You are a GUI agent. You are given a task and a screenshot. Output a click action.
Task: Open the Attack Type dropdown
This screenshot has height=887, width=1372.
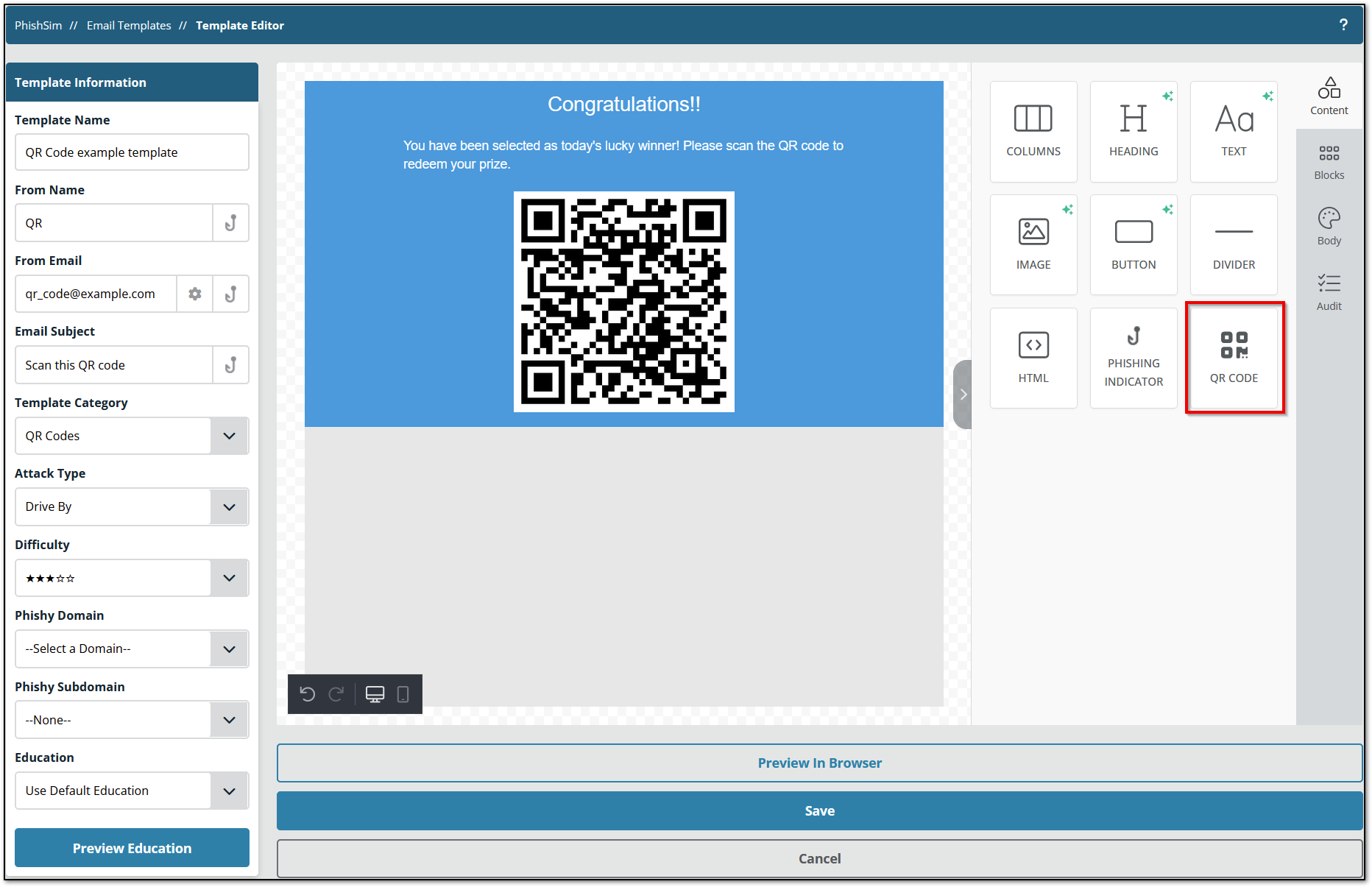pos(229,507)
